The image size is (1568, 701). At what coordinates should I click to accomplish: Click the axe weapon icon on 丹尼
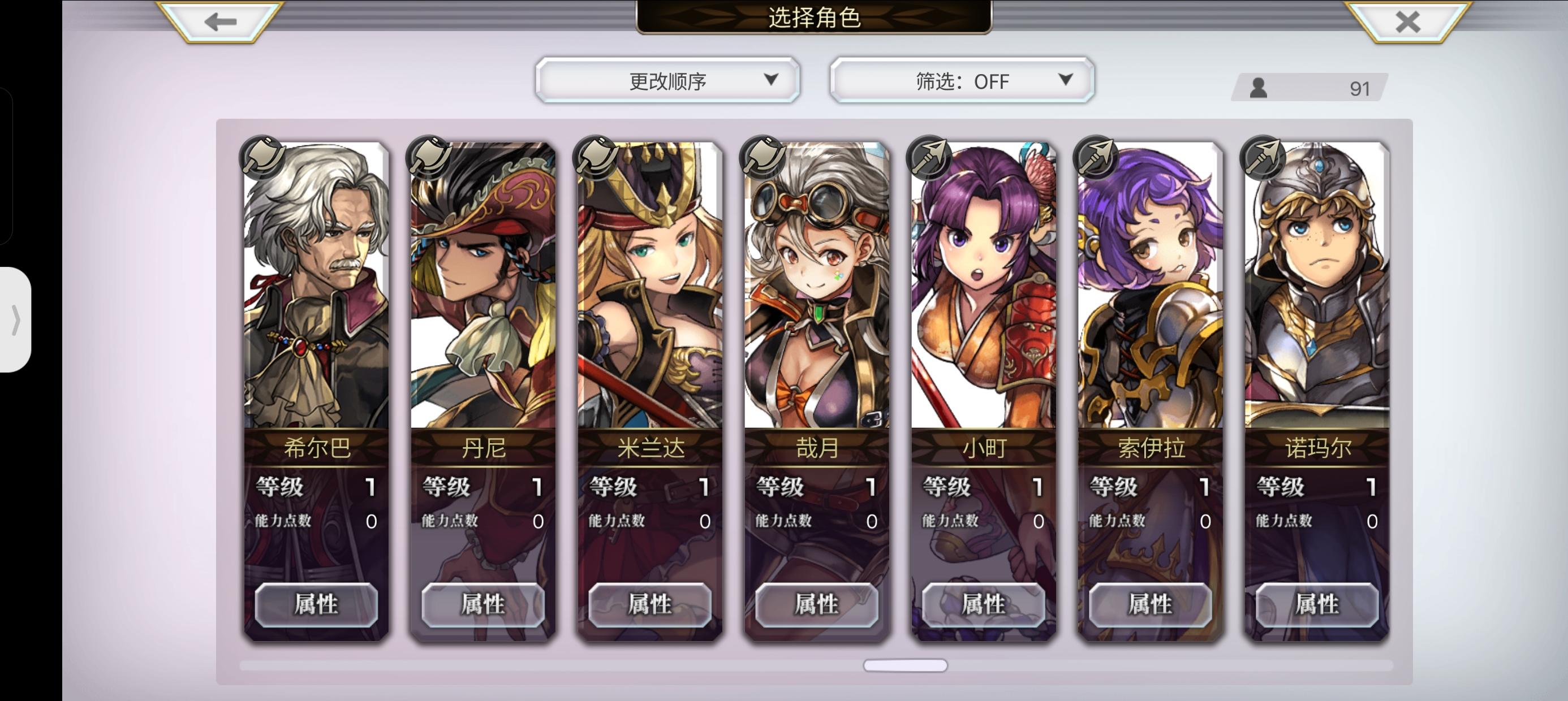[429, 157]
